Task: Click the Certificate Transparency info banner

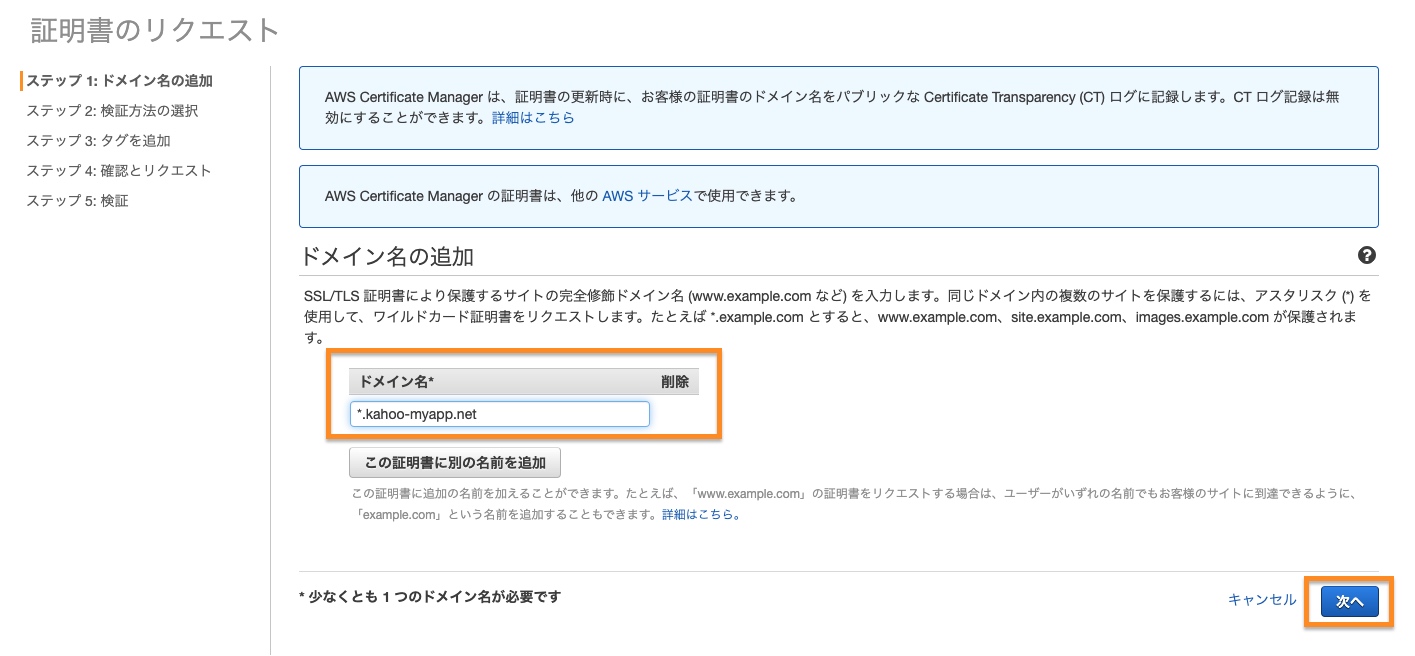Action: [x=838, y=108]
